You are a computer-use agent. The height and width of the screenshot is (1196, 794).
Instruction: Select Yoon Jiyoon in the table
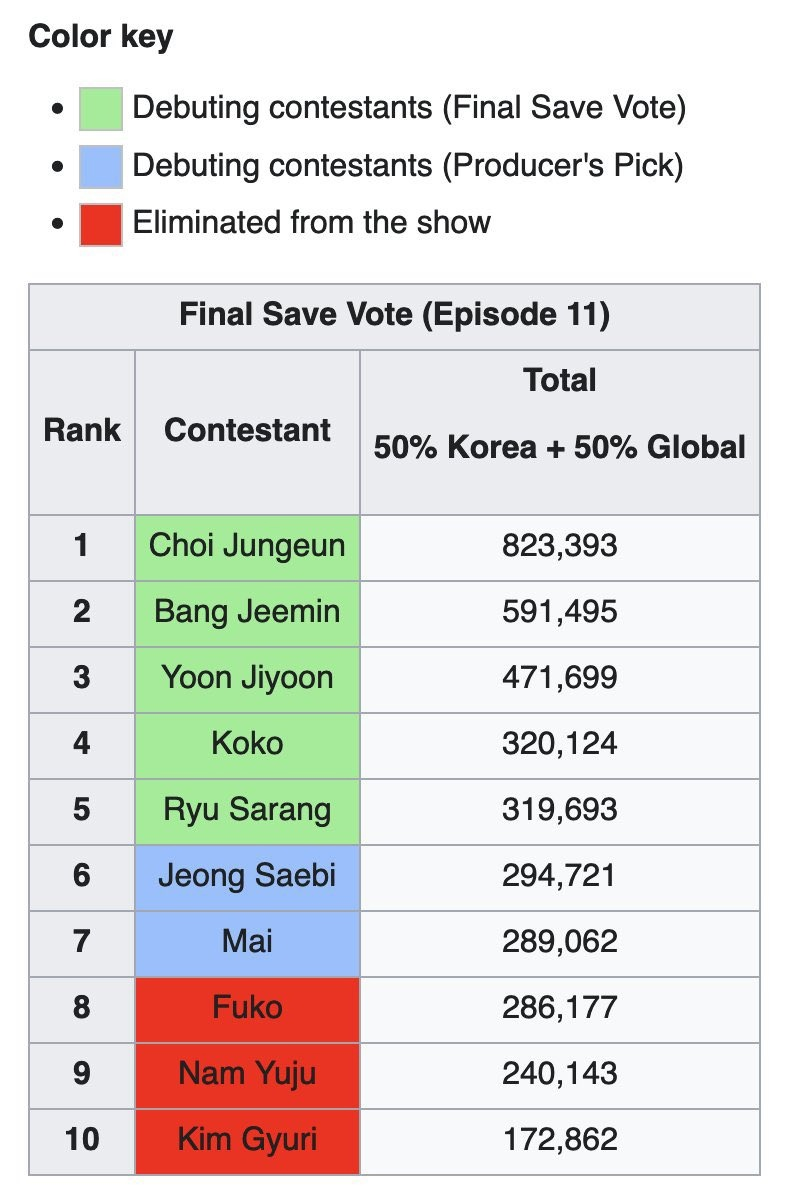coord(247,678)
